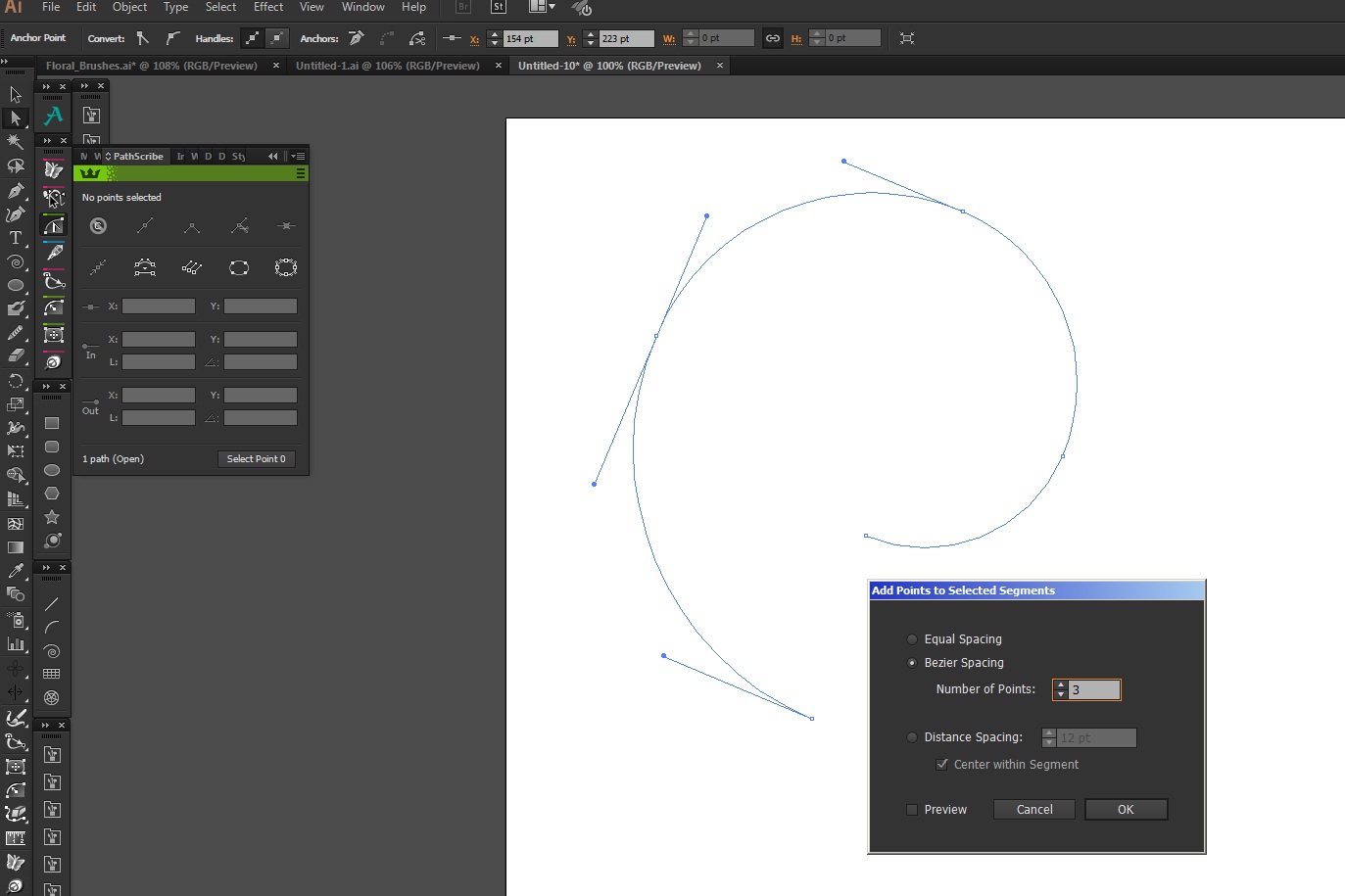Click the Star shape tool

(52, 517)
